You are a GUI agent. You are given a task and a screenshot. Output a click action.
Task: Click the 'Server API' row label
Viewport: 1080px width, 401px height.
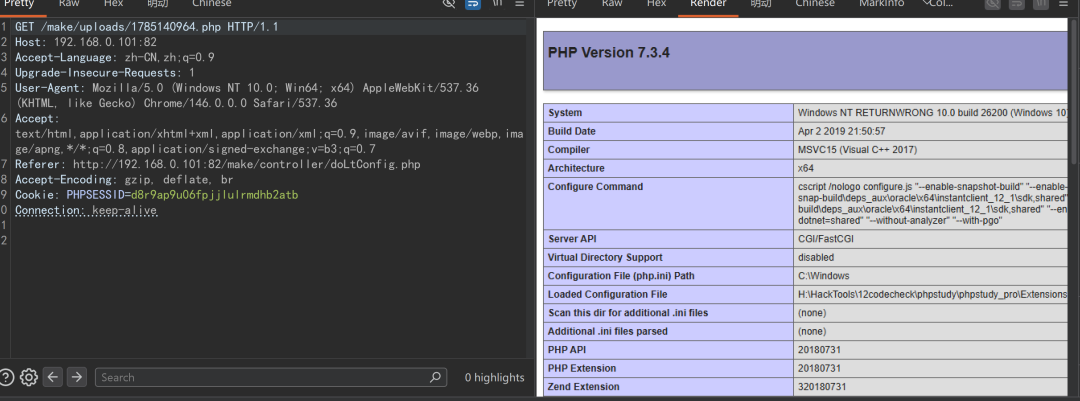(x=572, y=239)
